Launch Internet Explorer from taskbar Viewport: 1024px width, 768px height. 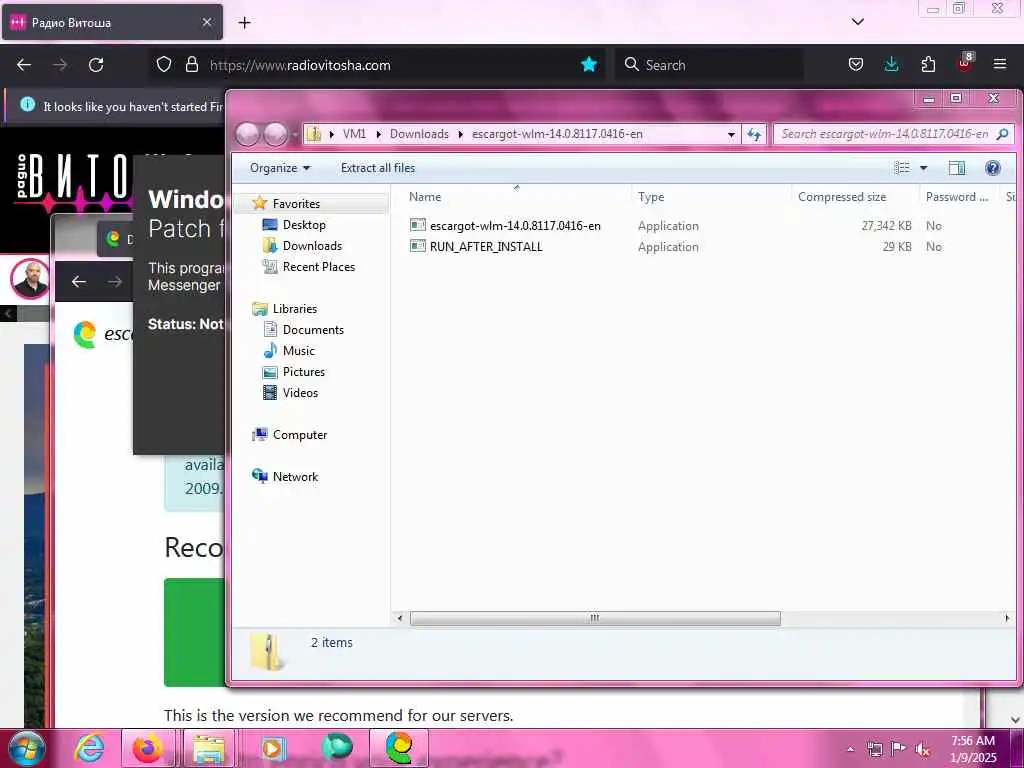[89, 748]
